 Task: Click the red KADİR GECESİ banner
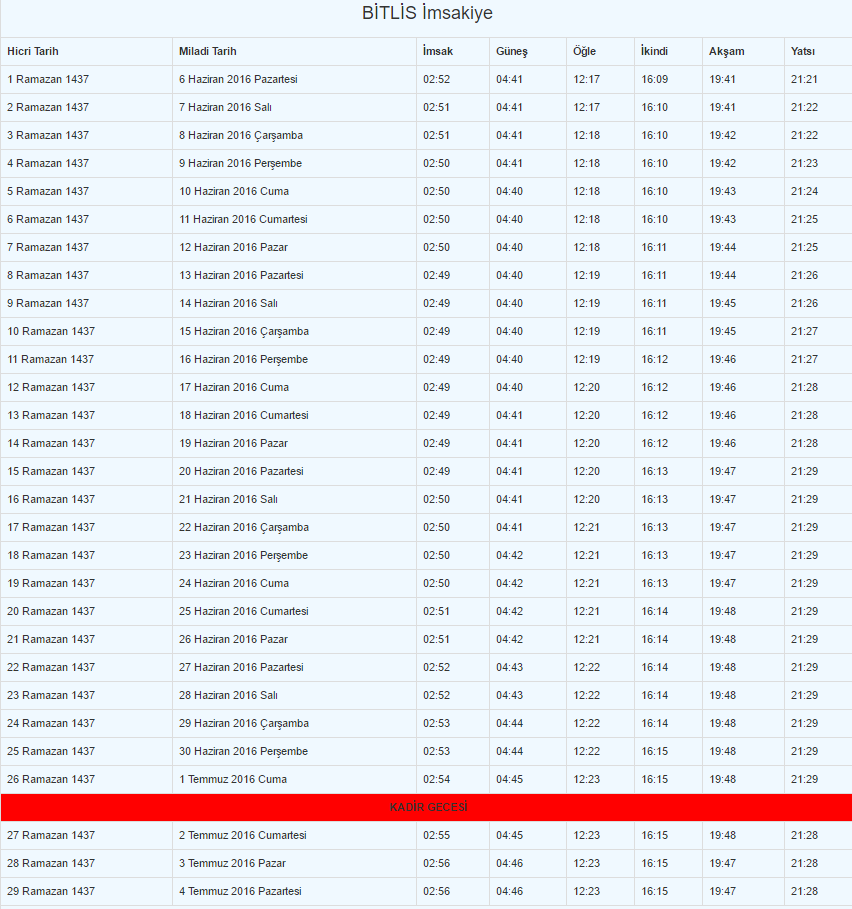coord(426,808)
